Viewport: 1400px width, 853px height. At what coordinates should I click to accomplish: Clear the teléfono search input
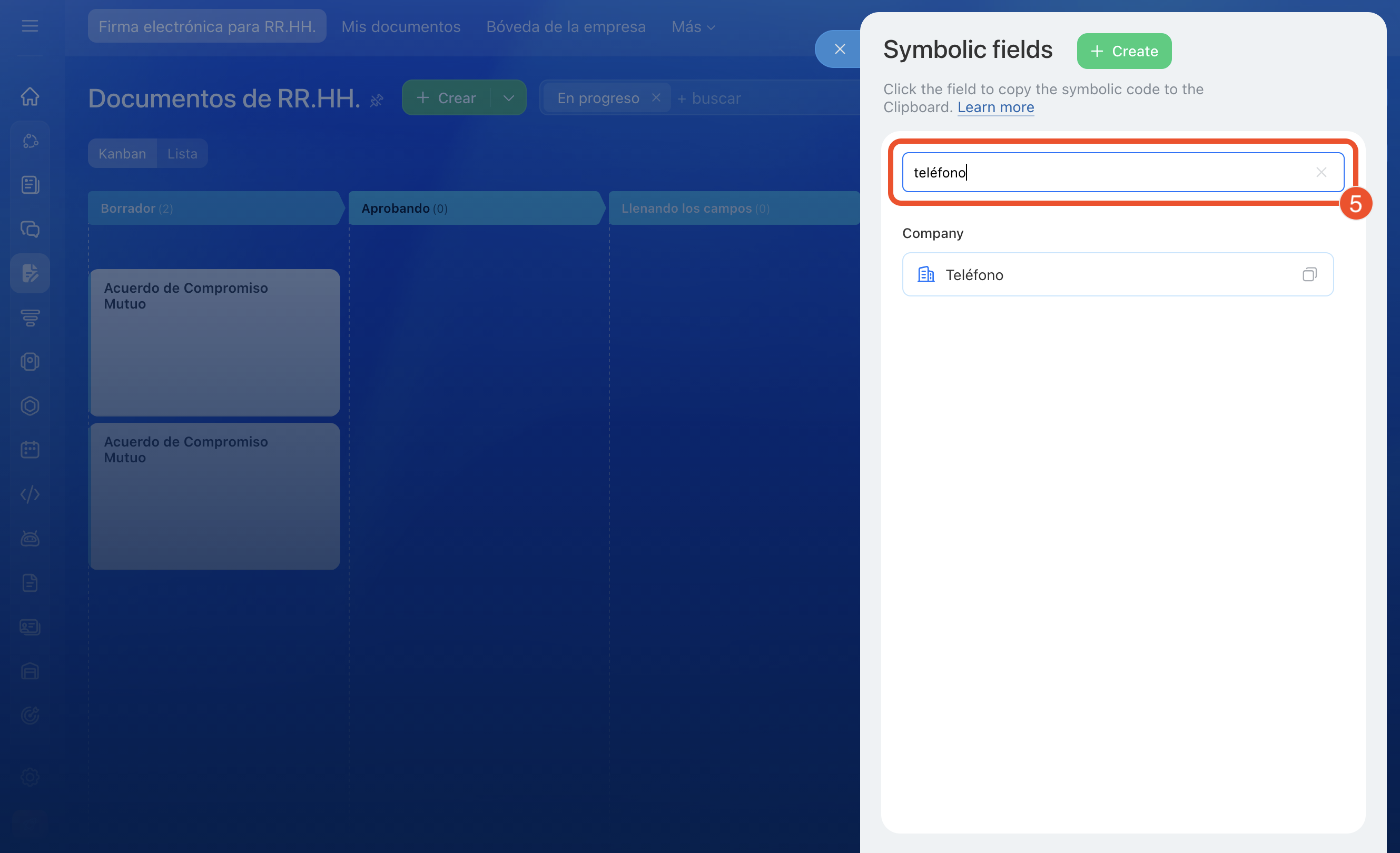click(1321, 172)
